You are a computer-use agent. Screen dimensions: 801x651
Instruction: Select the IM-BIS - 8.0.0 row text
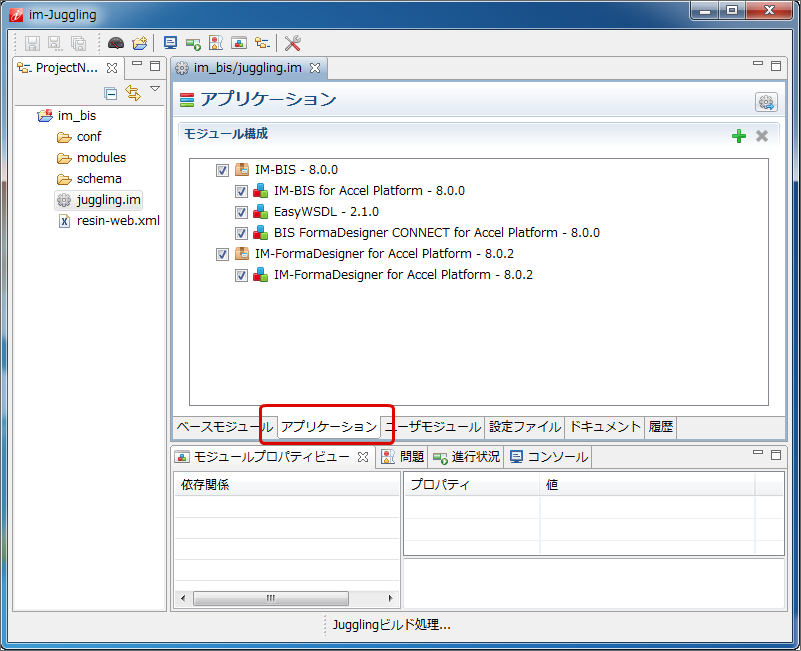click(x=296, y=170)
